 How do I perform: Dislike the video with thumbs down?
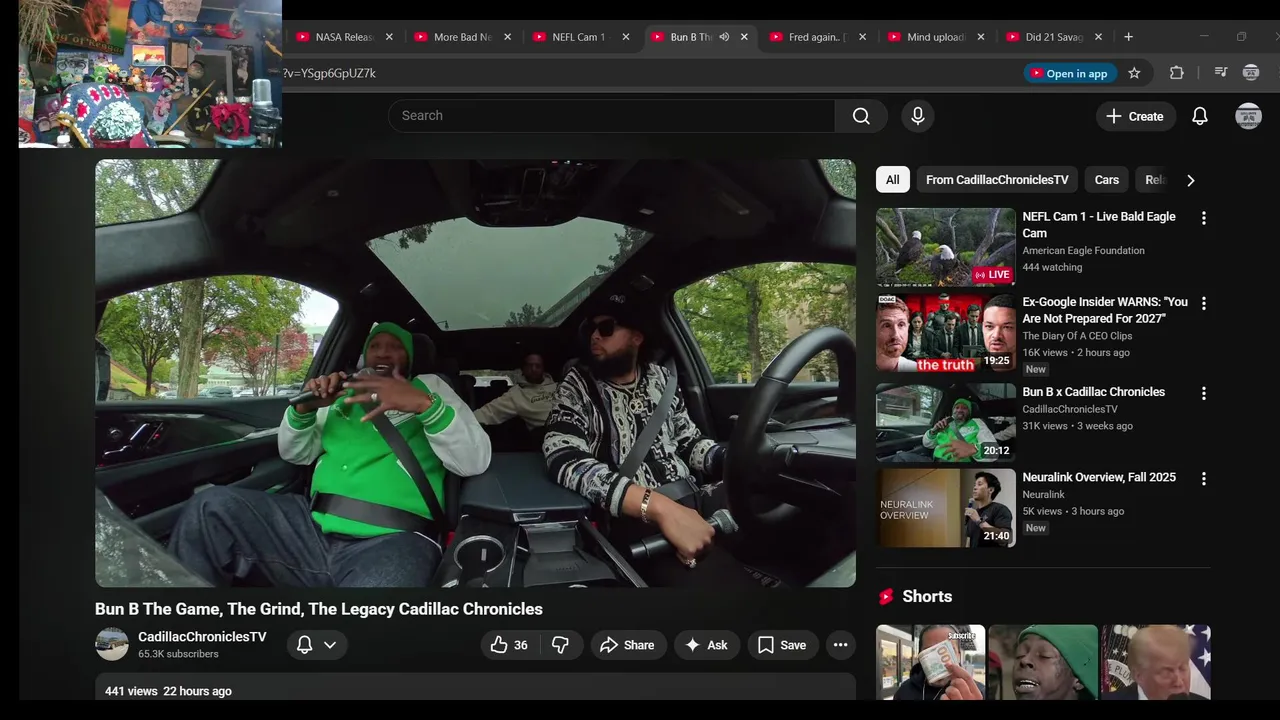(x=560, y=645)
